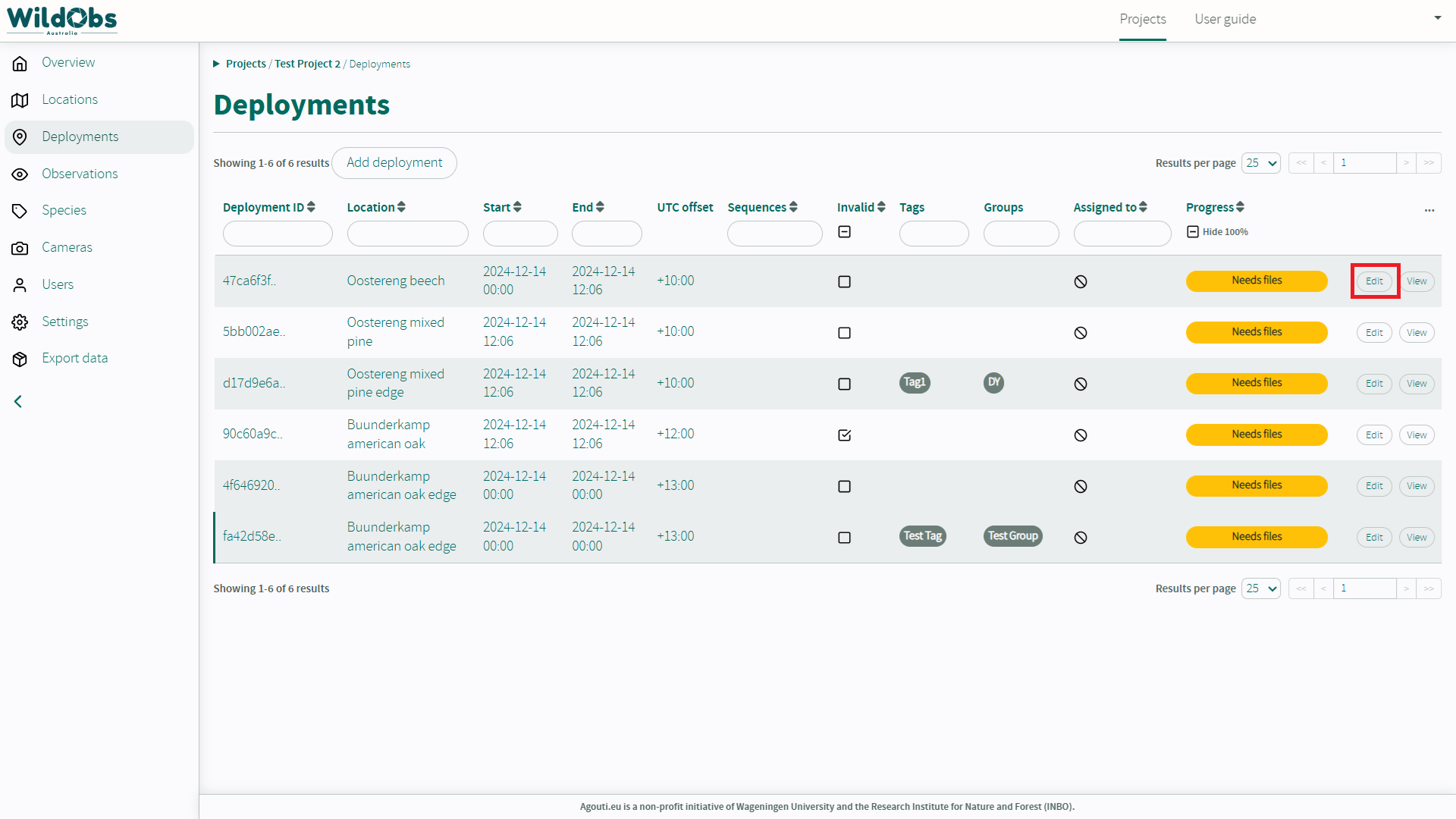1456x819 pixels.
Task: Open Locations via the map icon
Action: [x=20, y=100]
